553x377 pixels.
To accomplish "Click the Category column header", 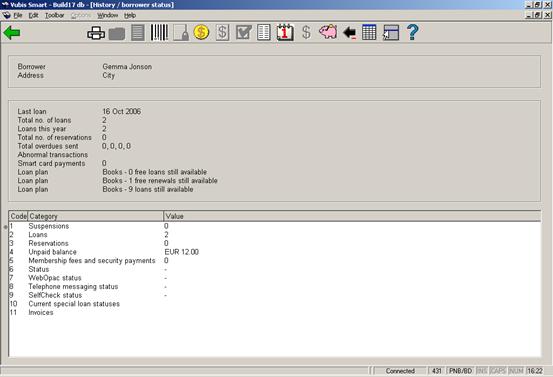I will [x=96, y=216].
